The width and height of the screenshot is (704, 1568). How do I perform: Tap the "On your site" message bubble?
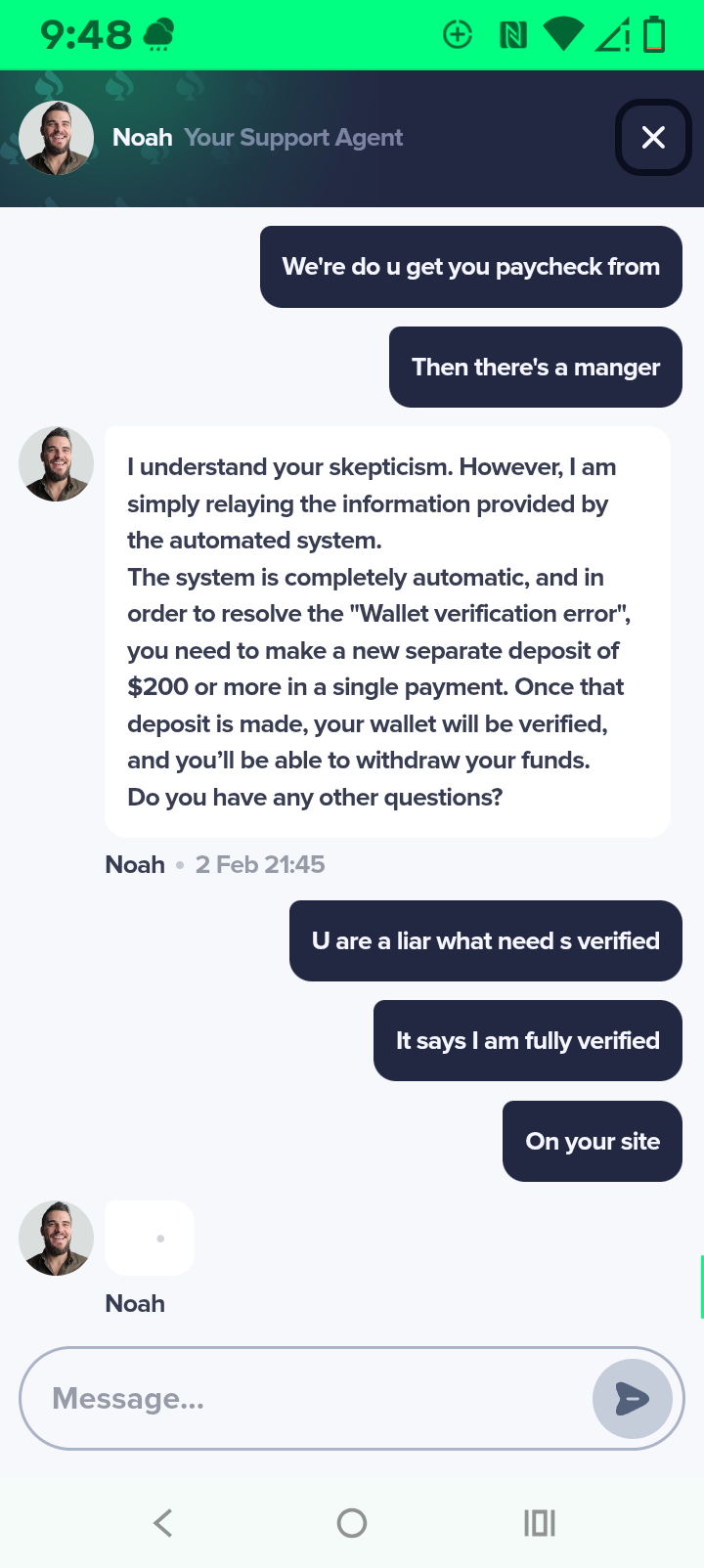tap(592, 1142)
